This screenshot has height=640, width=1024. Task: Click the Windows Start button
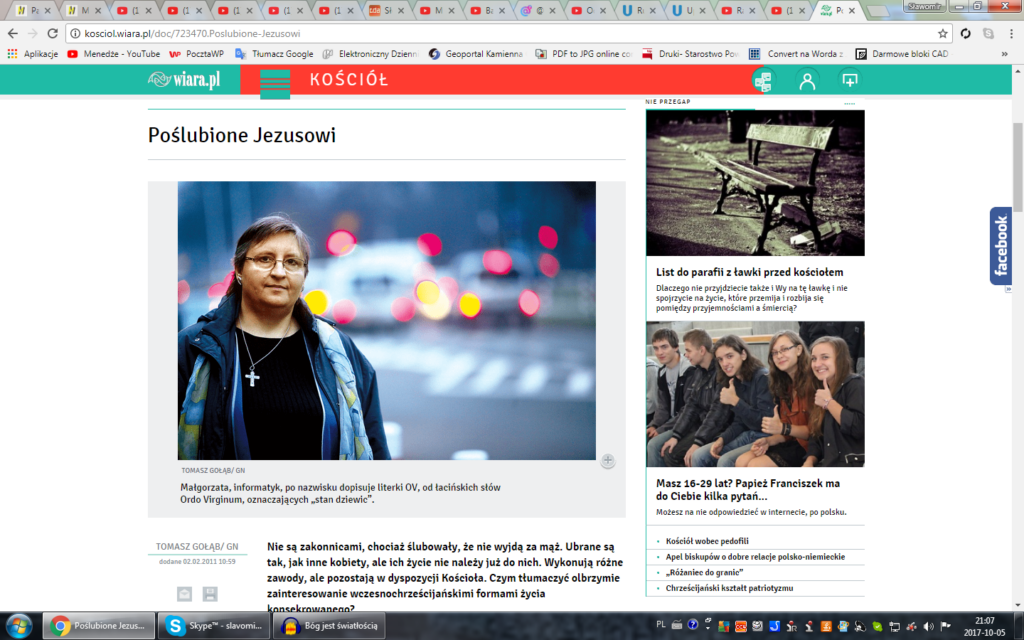[19, 626]
